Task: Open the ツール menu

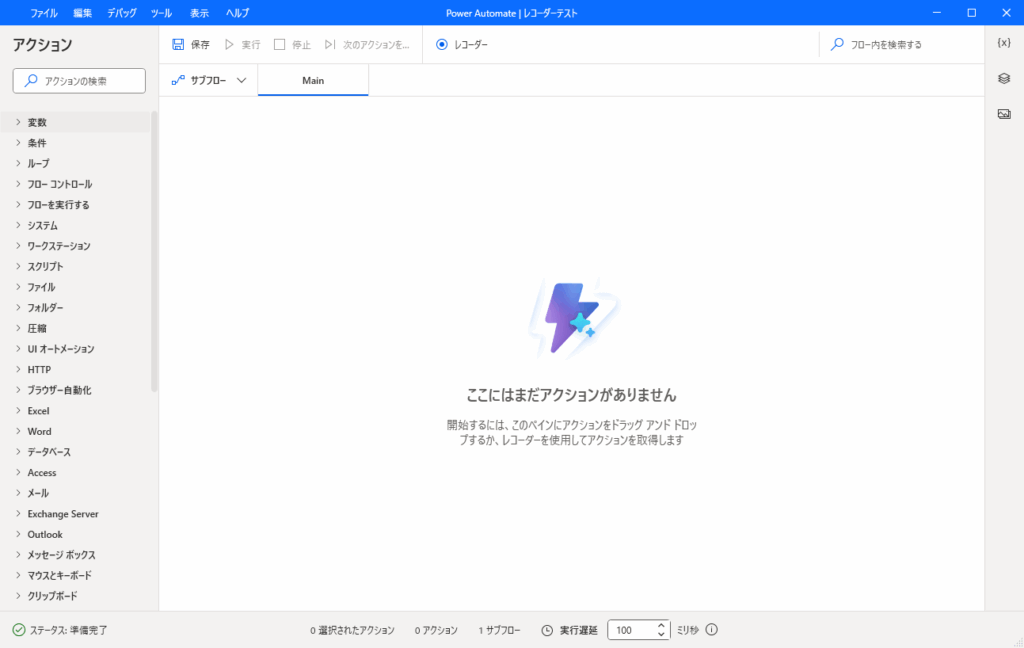Action: click(161, 13)
